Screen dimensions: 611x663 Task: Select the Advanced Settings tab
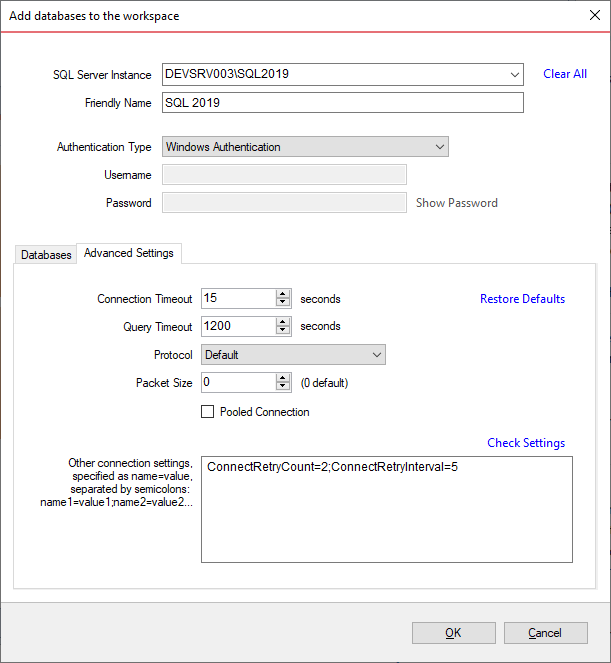pyautogui.click(x=129, y=253)
